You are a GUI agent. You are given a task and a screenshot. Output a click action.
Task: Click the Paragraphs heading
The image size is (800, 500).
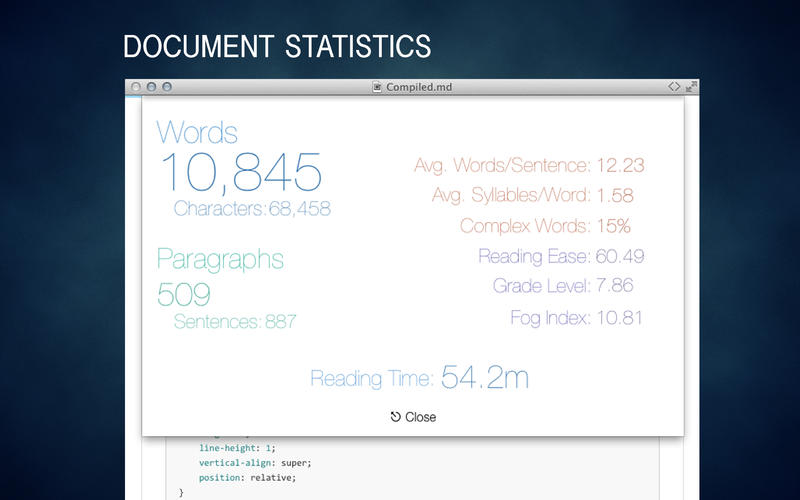[x=220, y=259]
